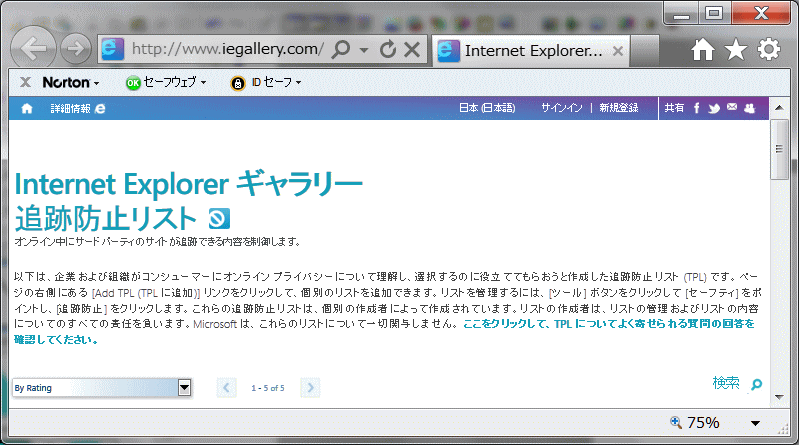The height and width of the screenshot is (445, 799).
Task: Open the By Rating sort dropdown
Action: [102, 388]
